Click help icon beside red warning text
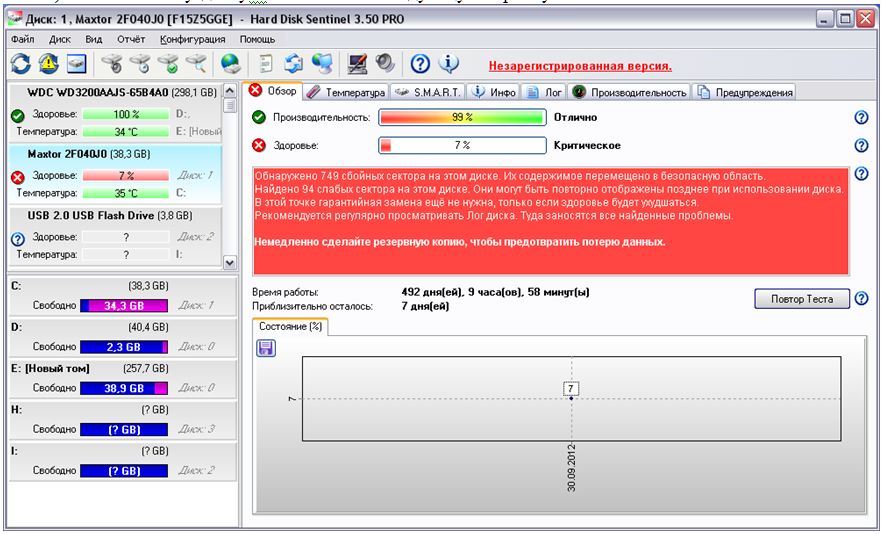Screen dimensions: 884x534 [x=861, y=174]
